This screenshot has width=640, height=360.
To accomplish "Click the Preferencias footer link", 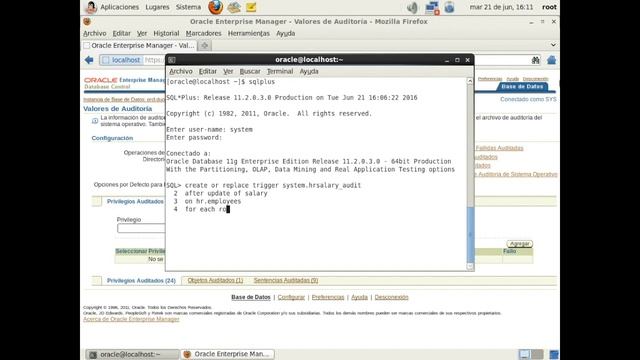I will click(x=328, y=297).
